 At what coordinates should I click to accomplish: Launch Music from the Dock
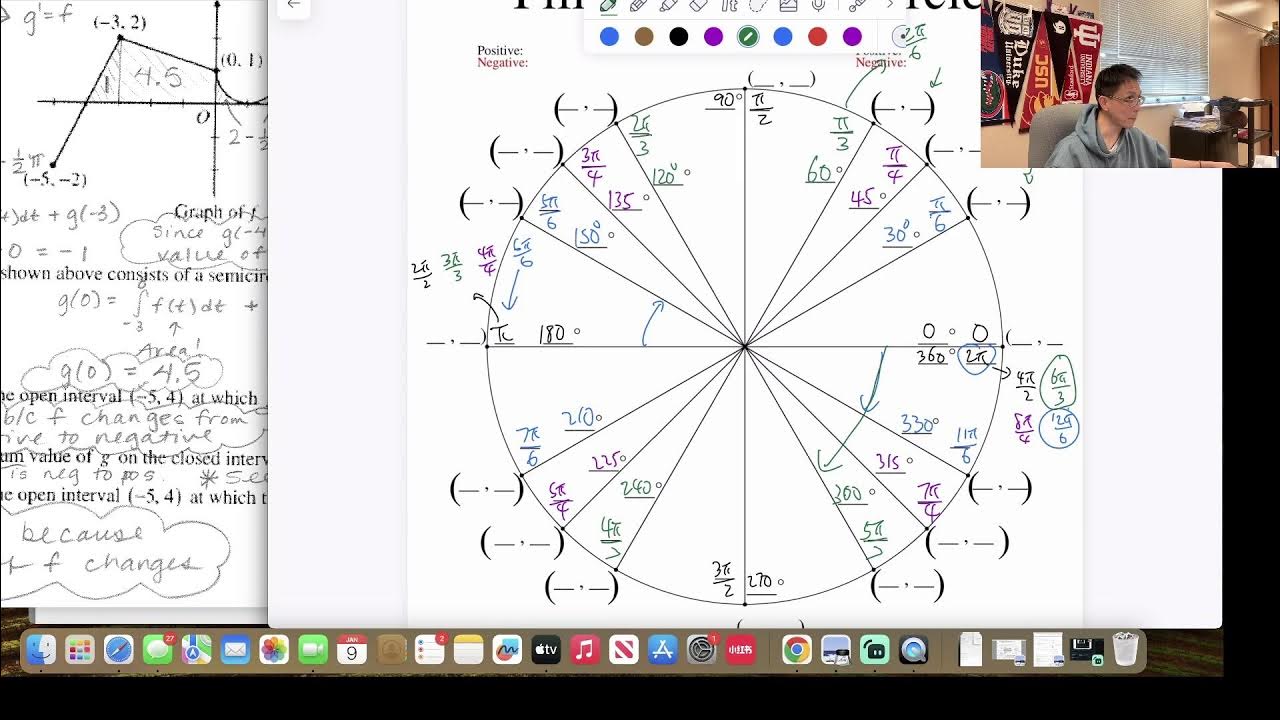pyautogui.click(x=585, y=650)
